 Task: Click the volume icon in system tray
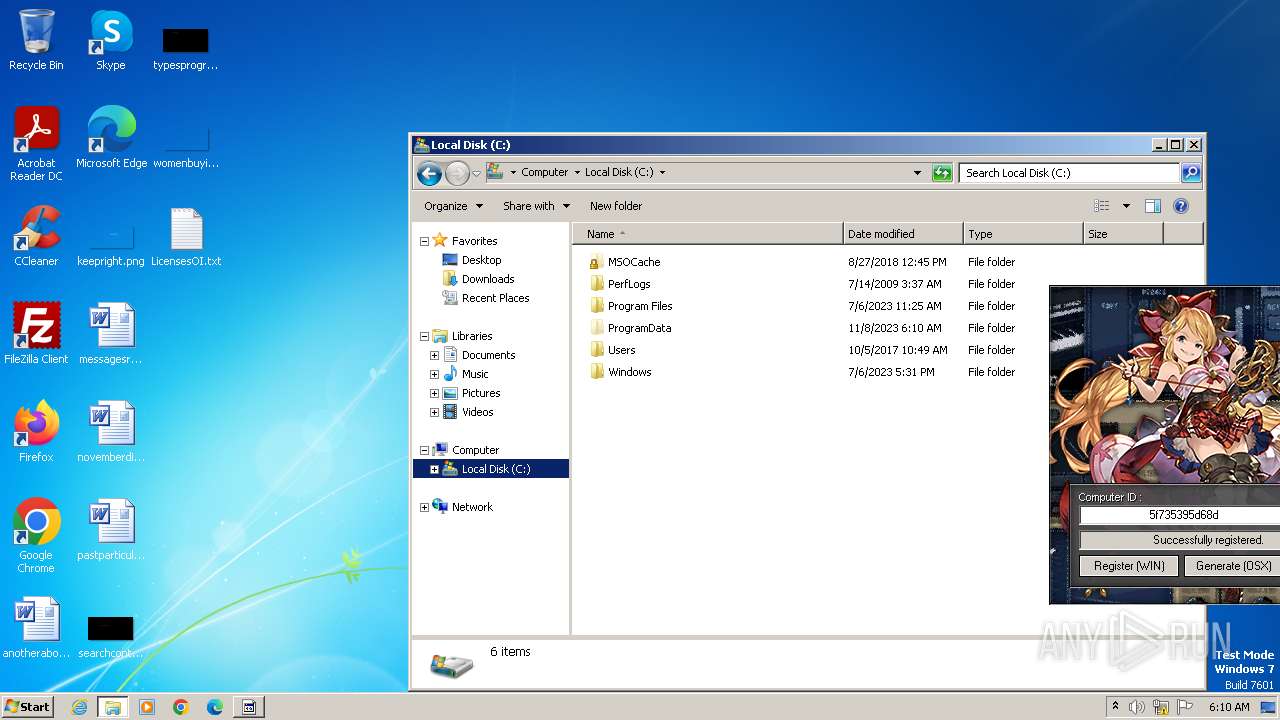(1137, 707)
